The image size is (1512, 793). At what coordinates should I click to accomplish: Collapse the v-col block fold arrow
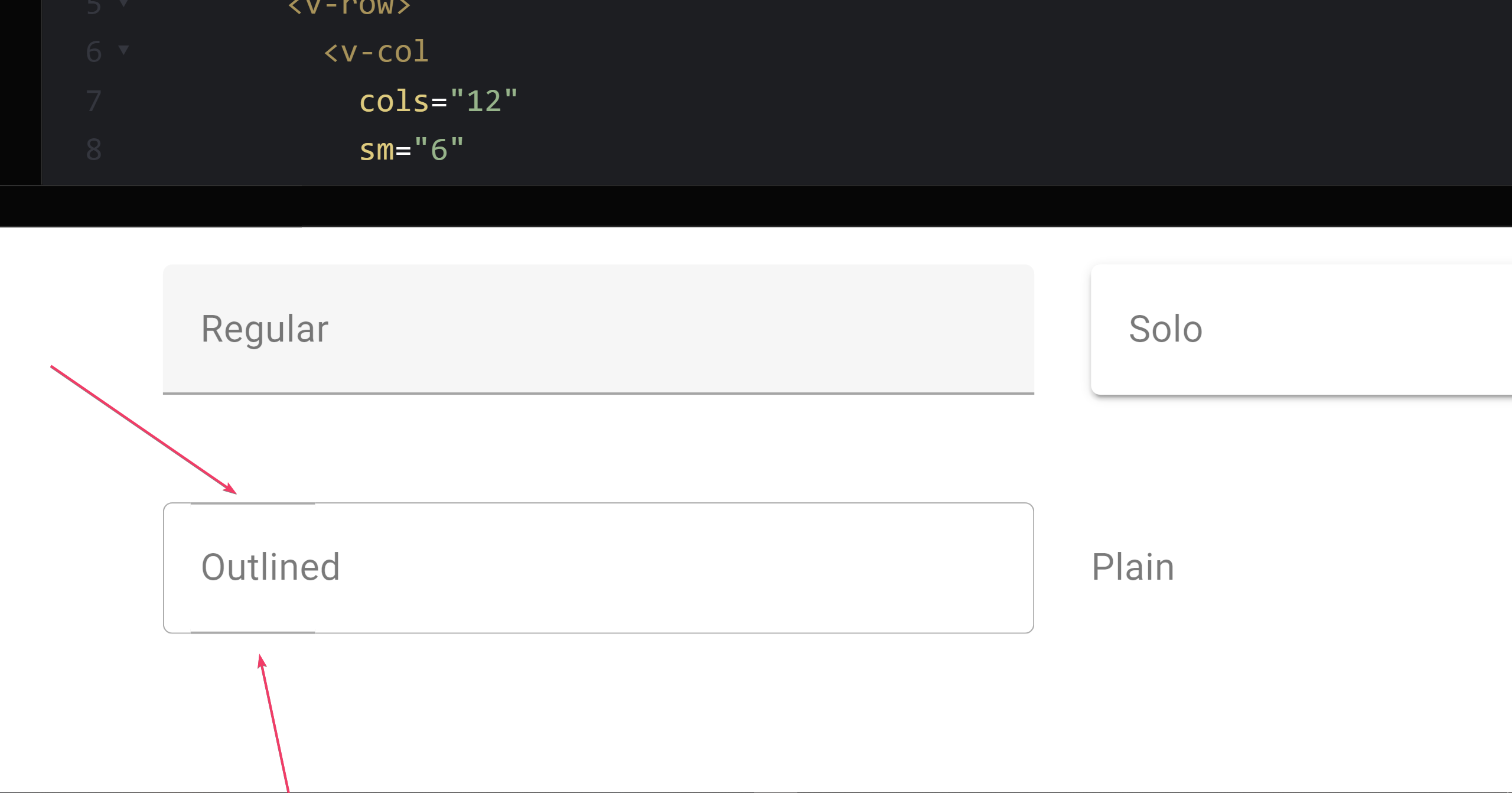[123, 50]
